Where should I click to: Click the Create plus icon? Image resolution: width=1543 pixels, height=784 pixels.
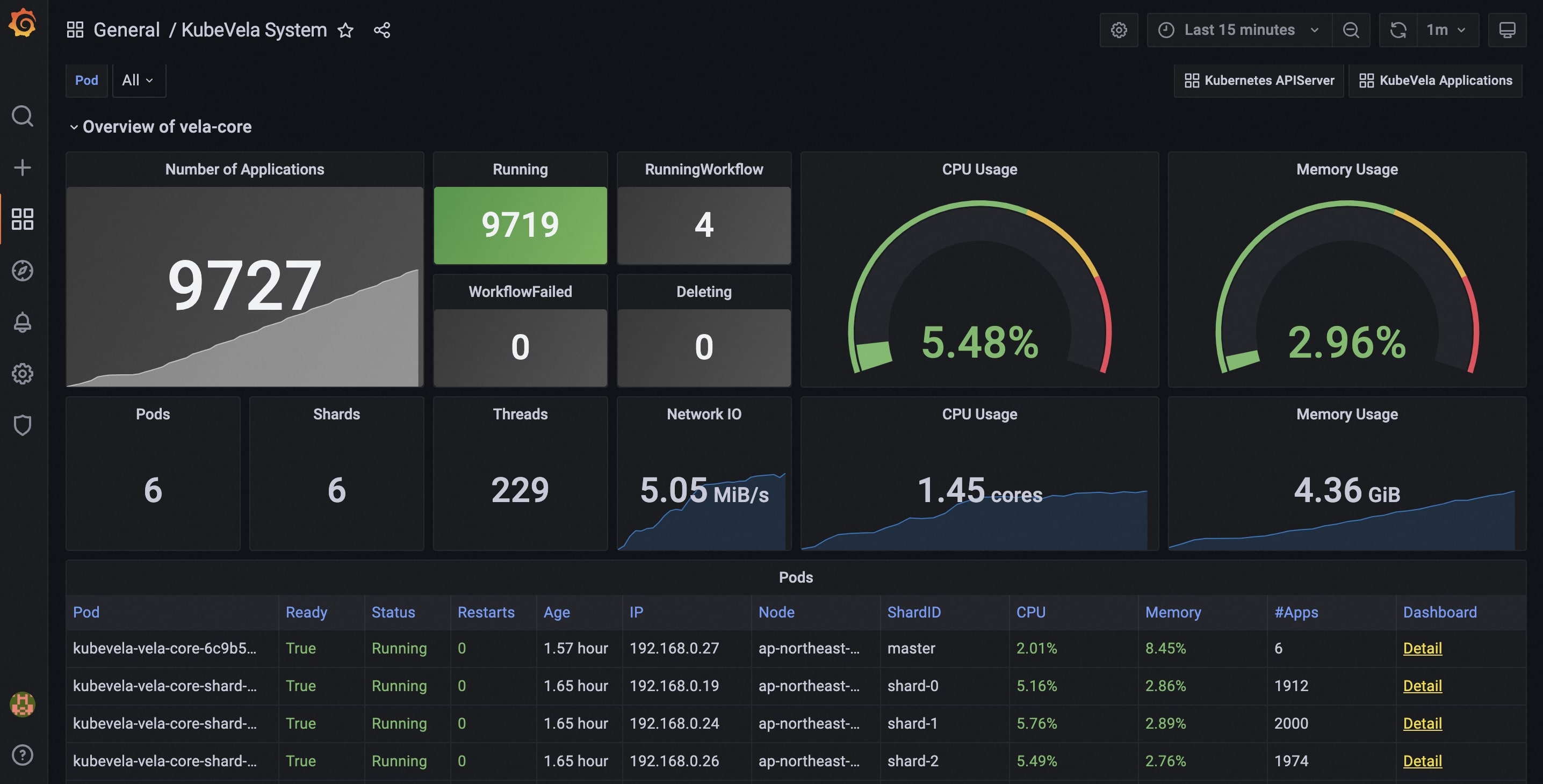click(x=23, y=168)
